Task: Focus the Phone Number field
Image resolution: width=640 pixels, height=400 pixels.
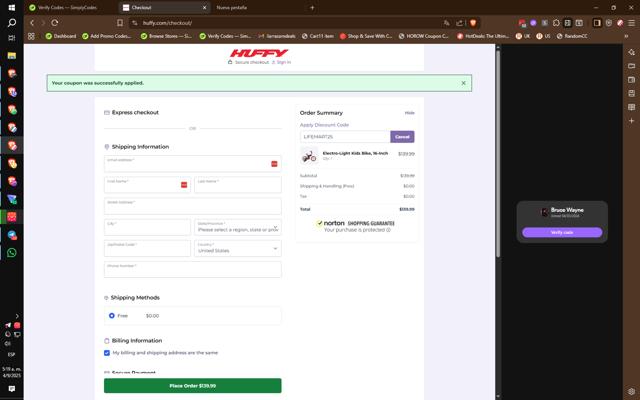Action: [x=193, y=269]
